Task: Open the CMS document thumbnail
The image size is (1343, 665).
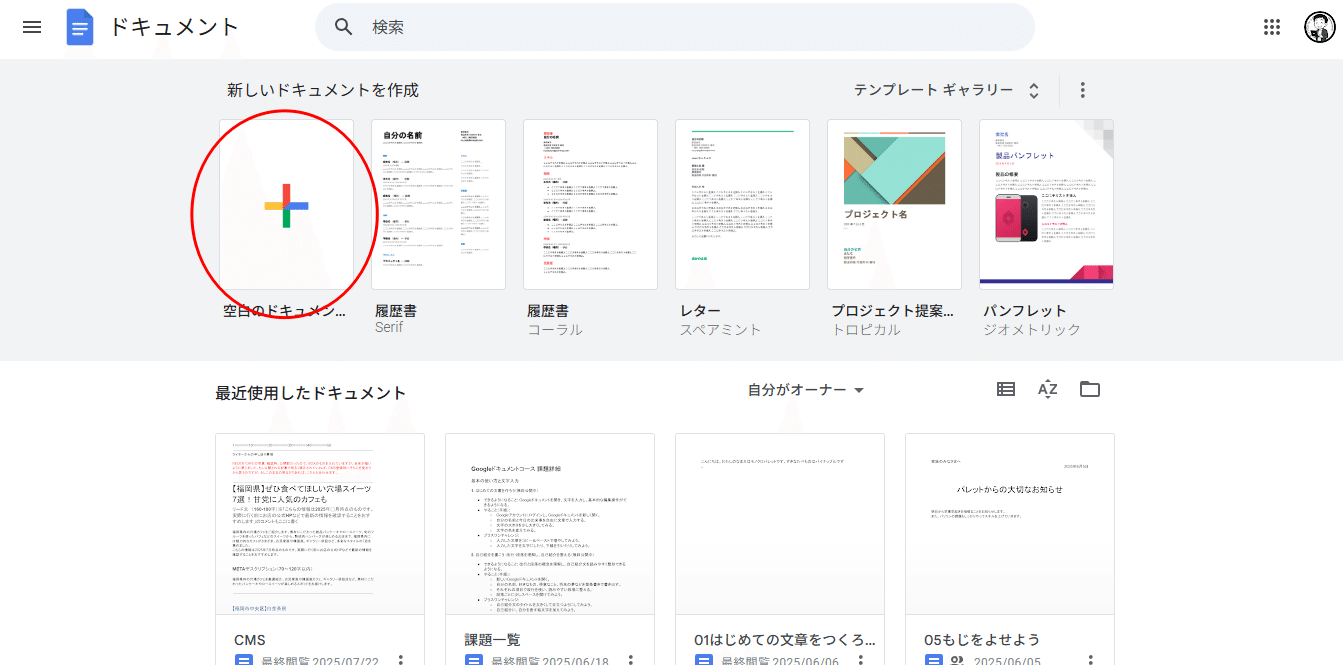Action: click(x=320, y=524)
